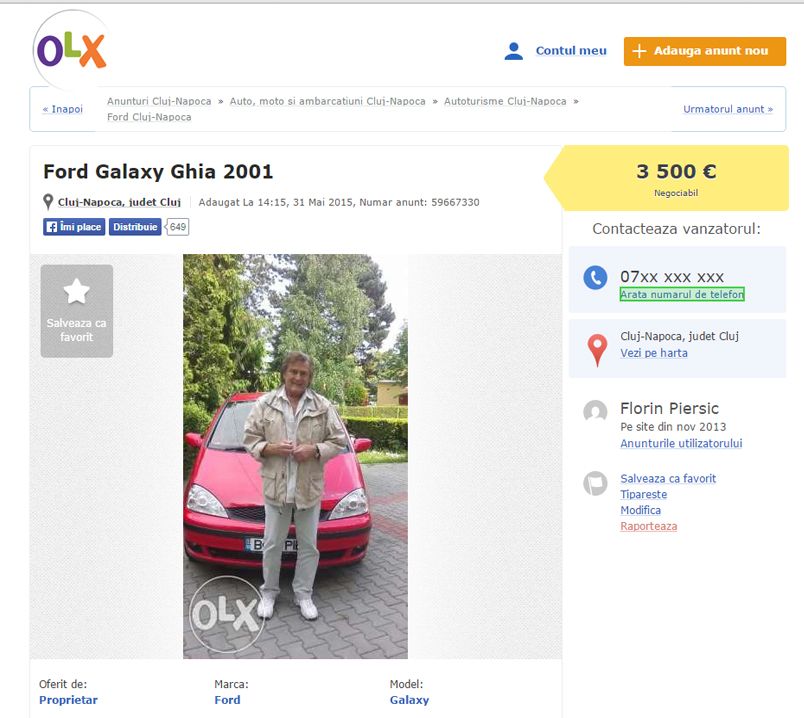Click the main car listing photo
This screenshot has height=718, width=804.
click(x=295, y=456)
